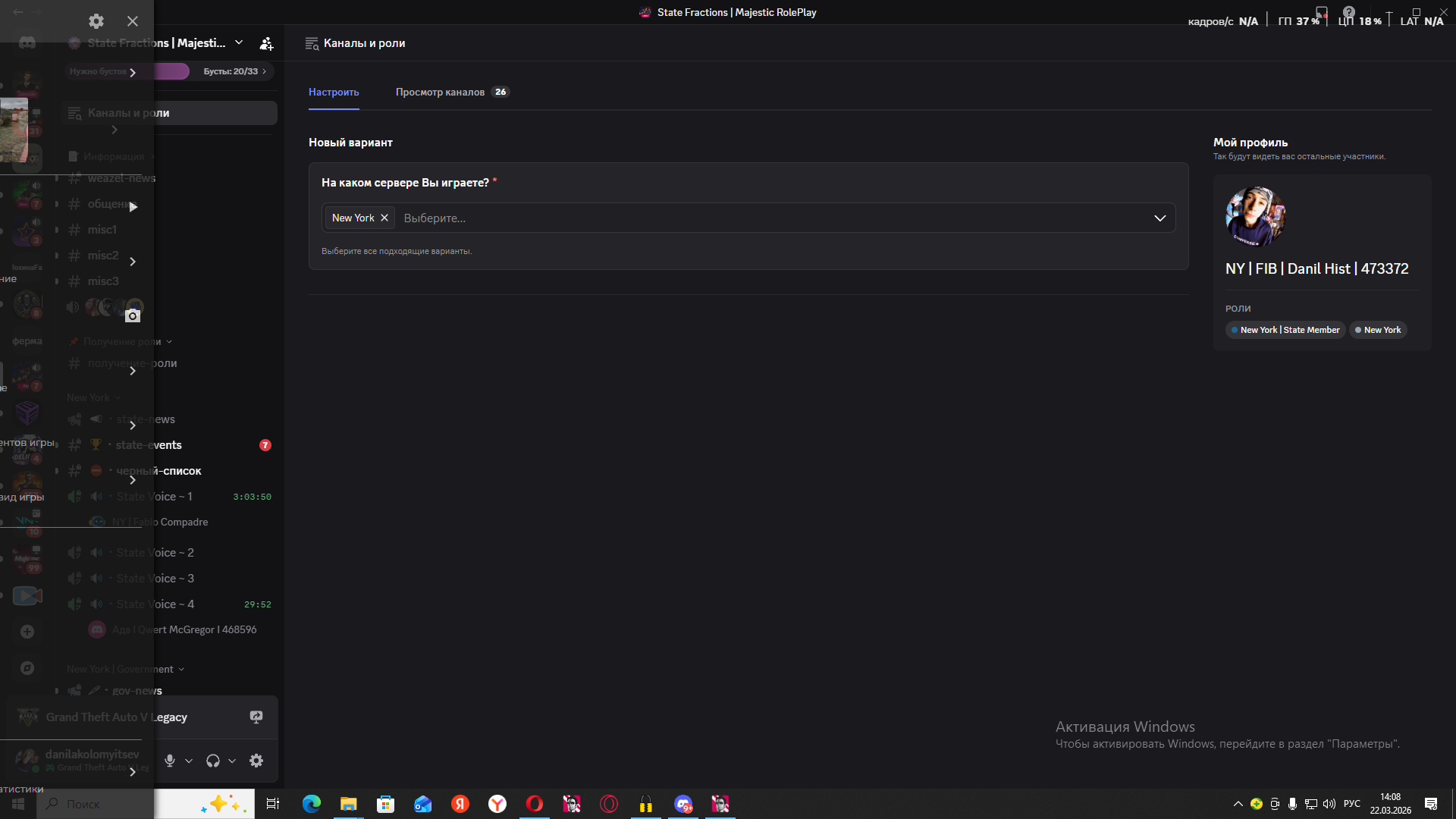Open microphone input options chevron
Viewport: 1456px width, 819px height.
point(189,761)
